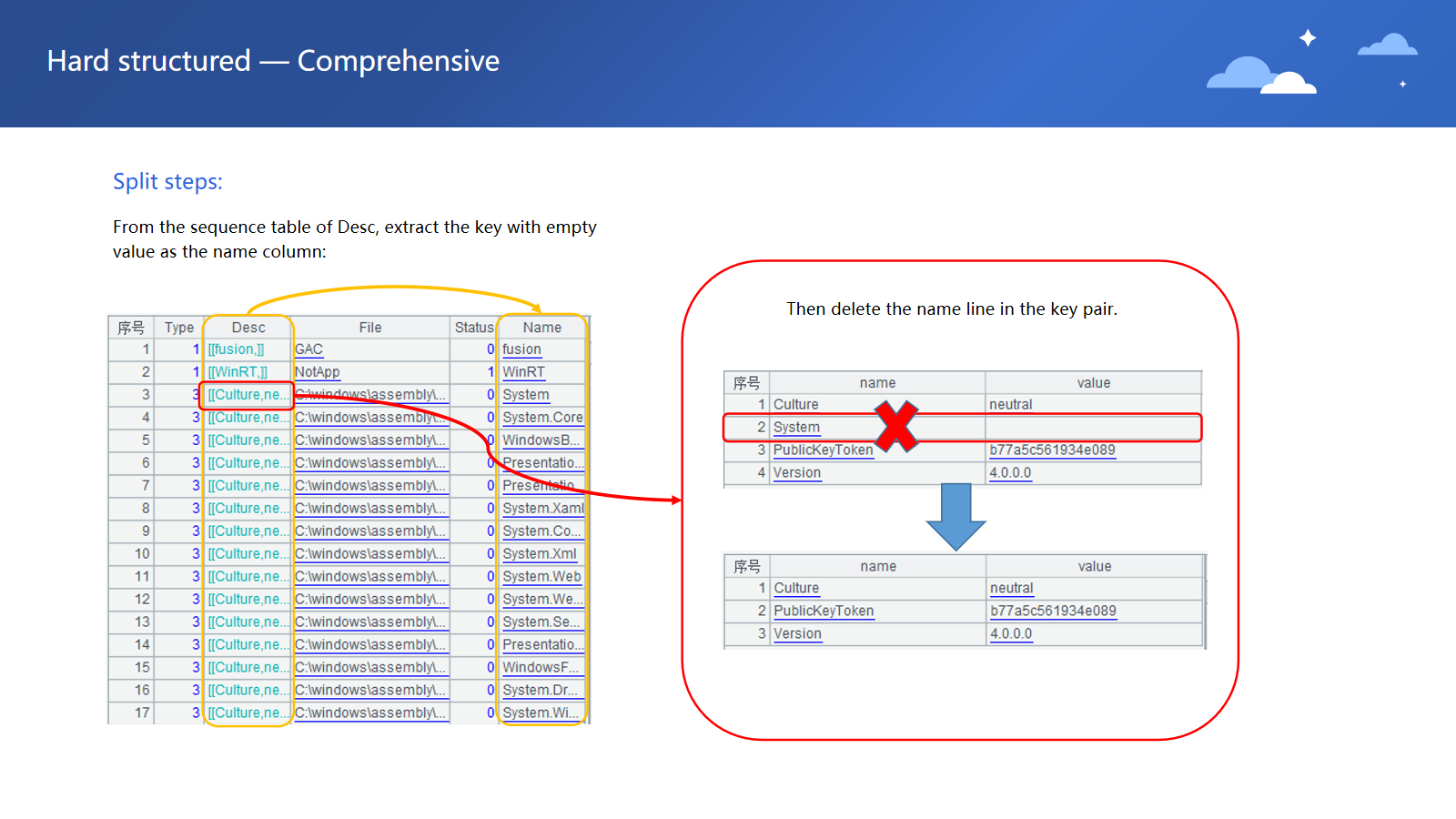1456x819 pixels.
Task: Click the red X mark over the System row
Action: pyautogui.click(x=896, y=427)
